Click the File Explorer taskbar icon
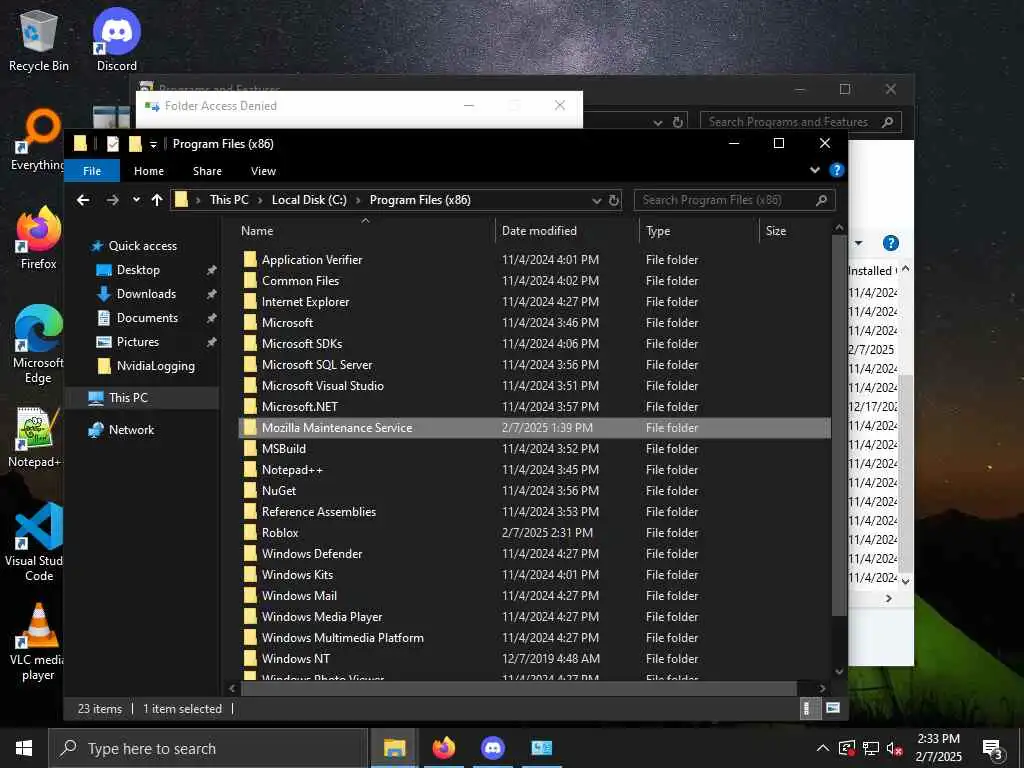1024x768 pixels. [x=394, y=748]
